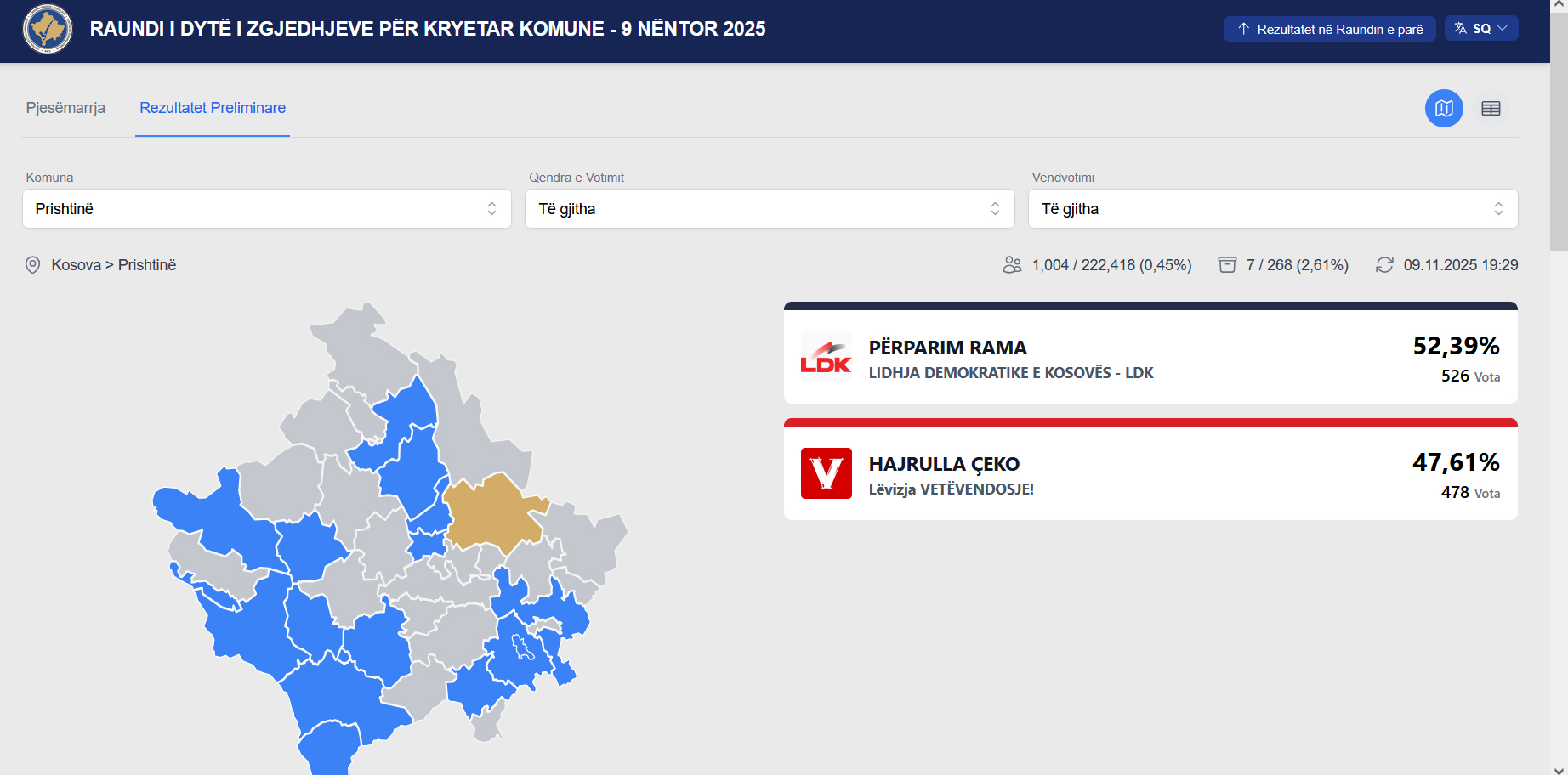The image size is (1568, 775).
Task: Go to Rezultatet në Raundin e parë
Action: [x=1329, y=29]
